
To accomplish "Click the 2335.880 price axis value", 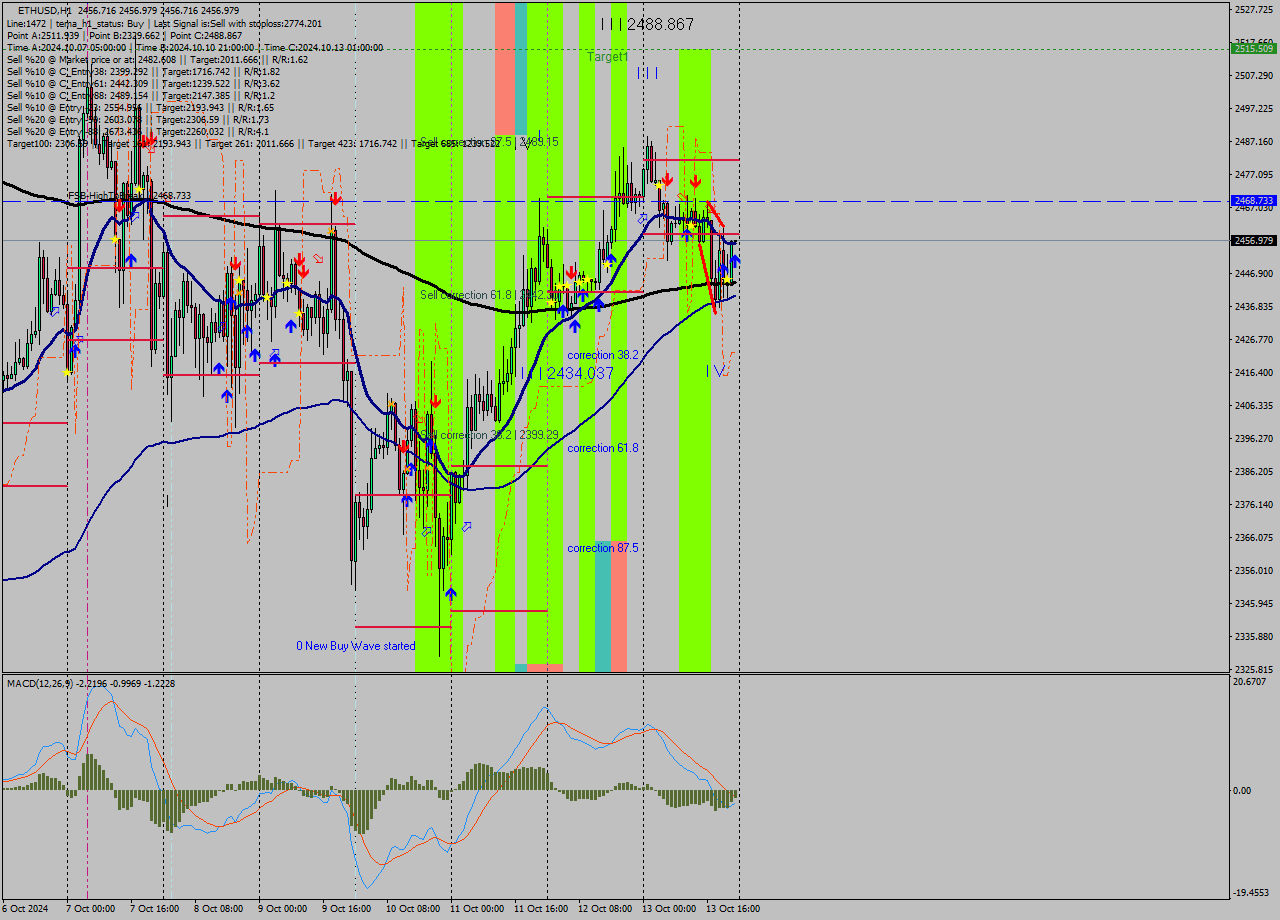I will [x=1253, y=636].
